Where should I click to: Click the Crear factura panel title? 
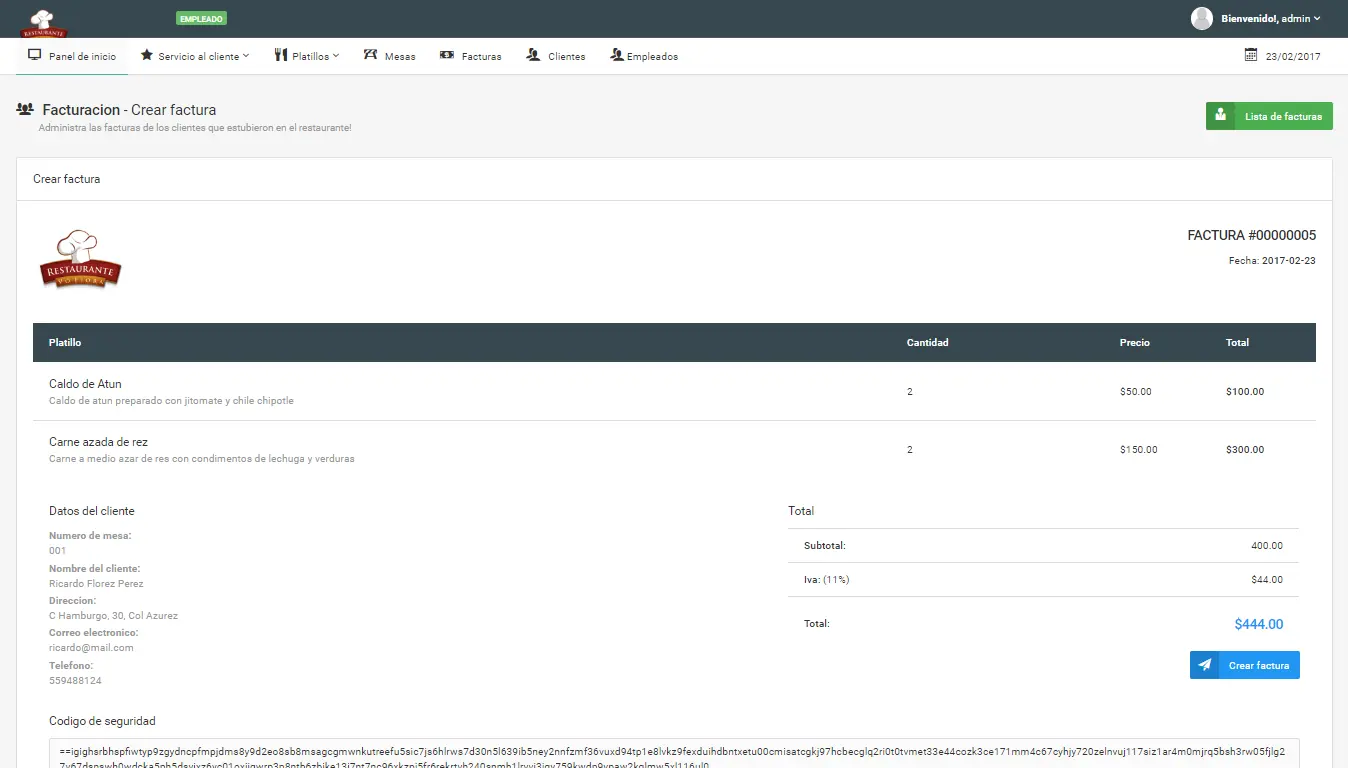(67, 179)
